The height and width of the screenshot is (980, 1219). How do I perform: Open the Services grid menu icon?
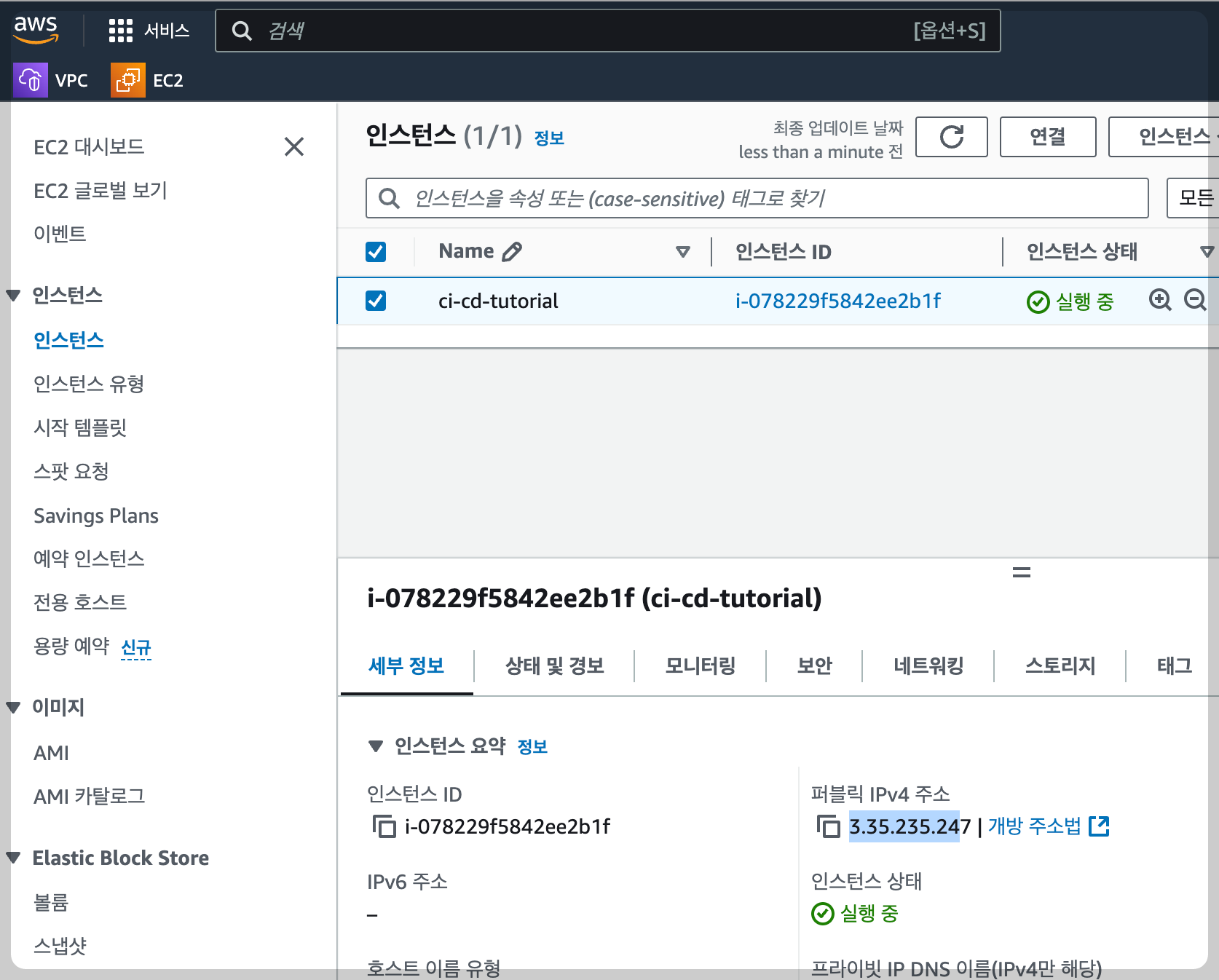[121, 31]
